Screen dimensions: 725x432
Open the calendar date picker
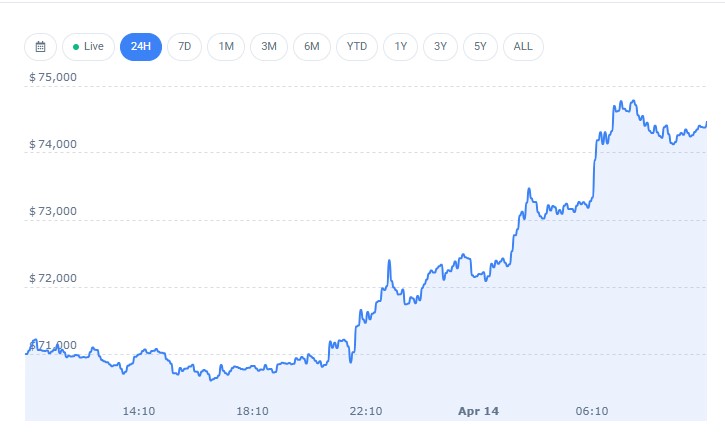coord(40,47)
